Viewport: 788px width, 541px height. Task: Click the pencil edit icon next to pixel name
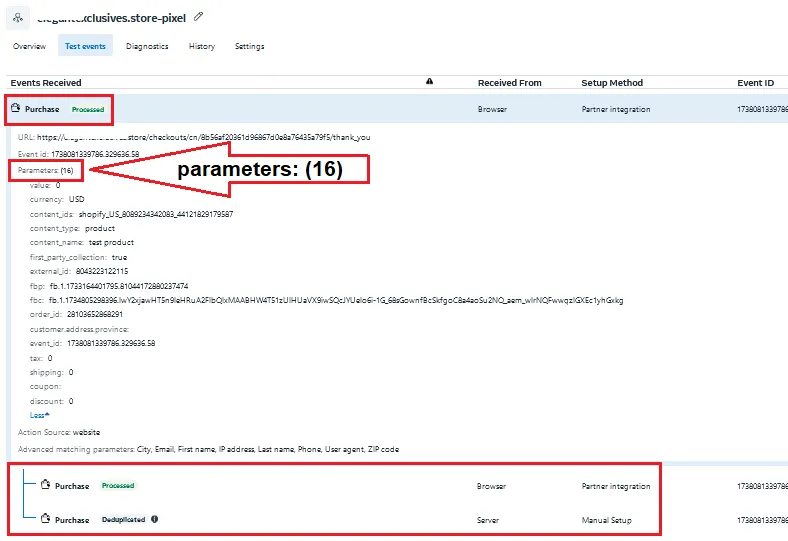(x=199, y=17)
